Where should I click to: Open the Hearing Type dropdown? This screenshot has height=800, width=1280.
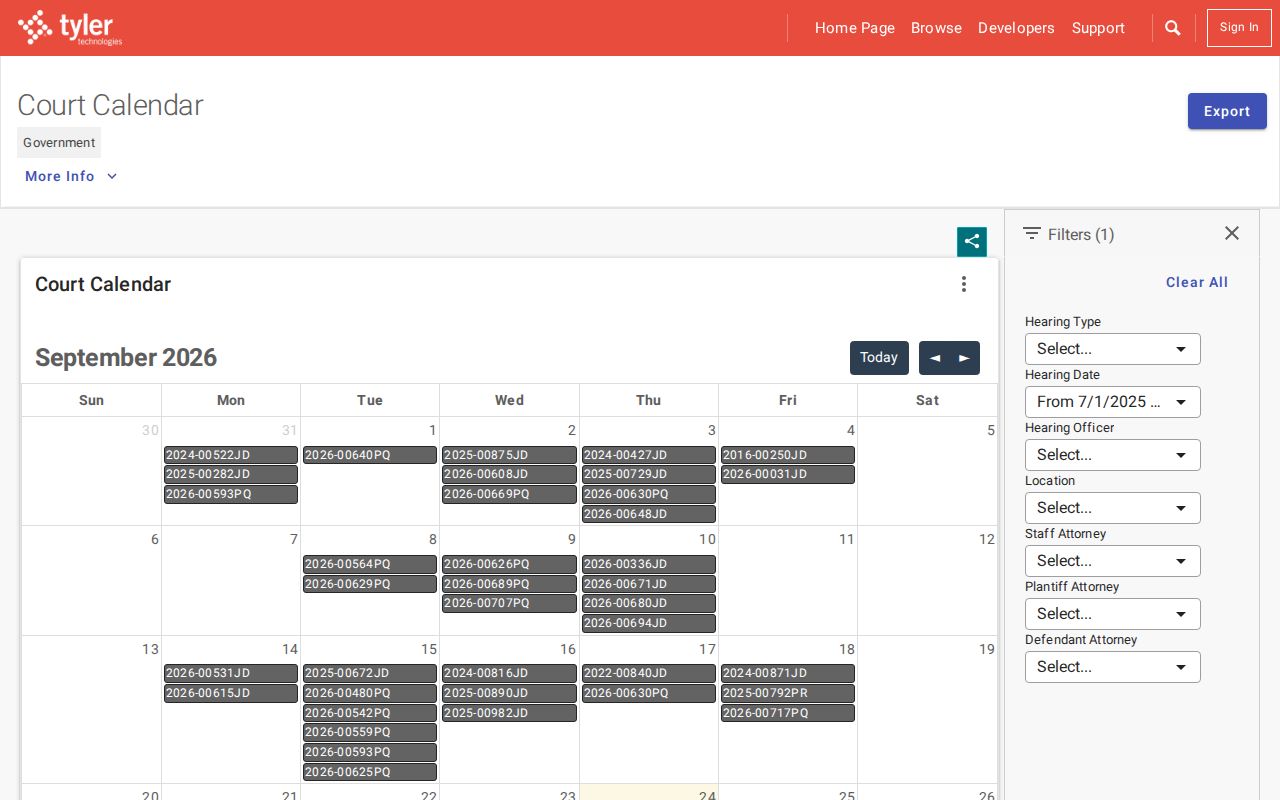(1113, 349)
